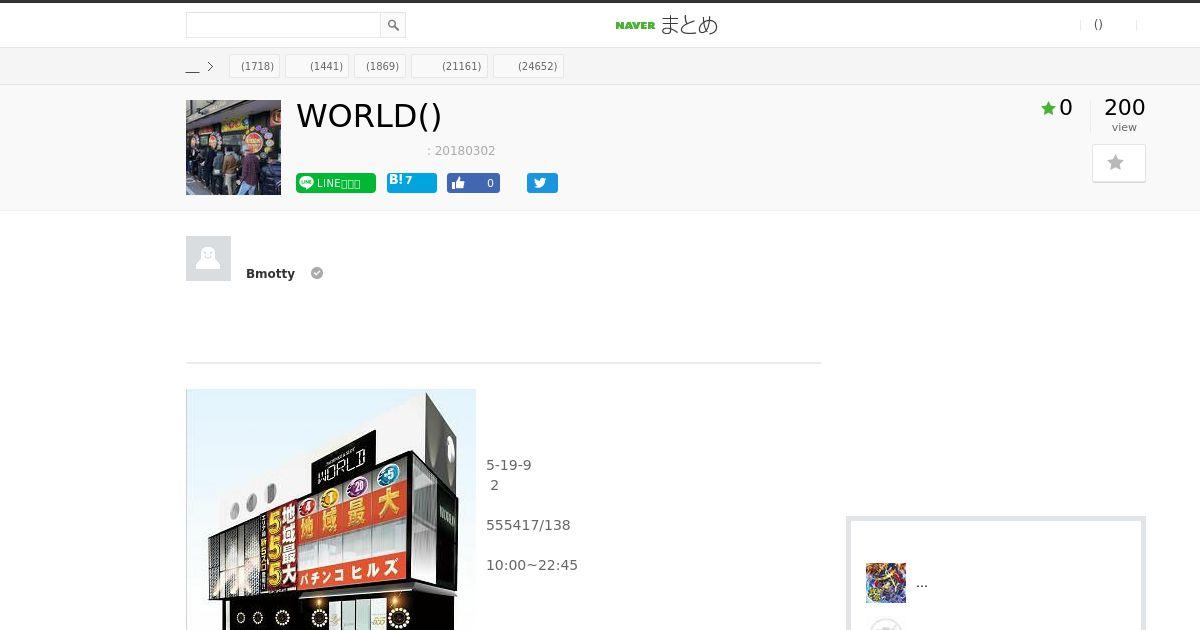The image size is (1200, 630).
Task: Click the green star rating count
Action: tap(1057, 108)
